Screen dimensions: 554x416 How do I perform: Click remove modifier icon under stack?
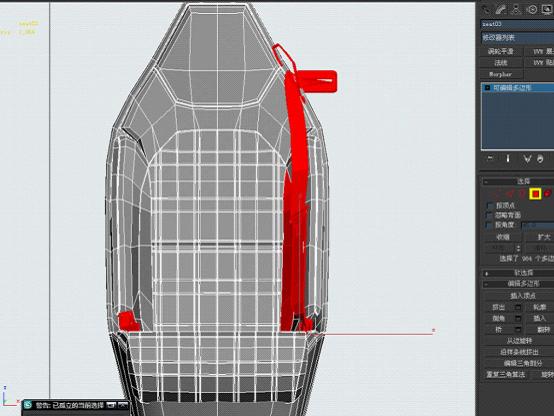point(540,159)
